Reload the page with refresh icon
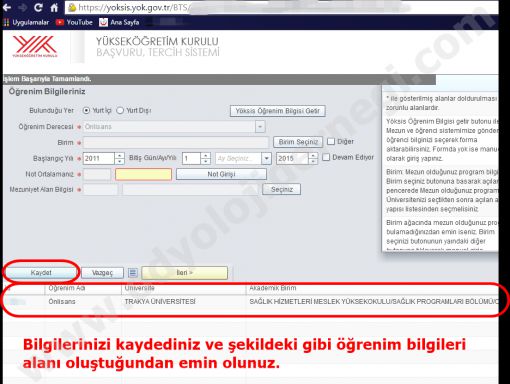The height and width of the screenshot is (384, 510). pos(38,7)
